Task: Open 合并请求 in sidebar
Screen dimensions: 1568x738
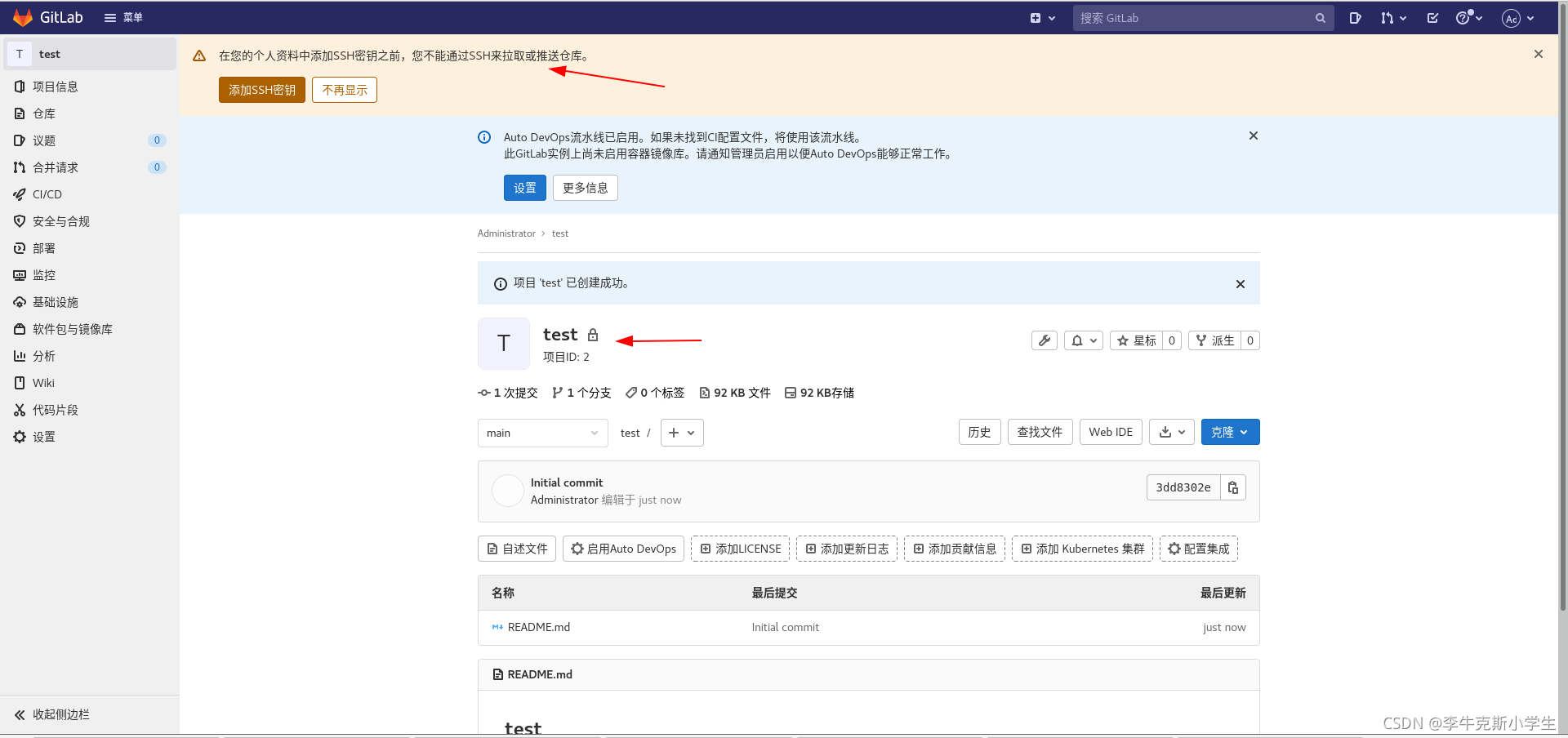Action: click(x=90, y=167)
